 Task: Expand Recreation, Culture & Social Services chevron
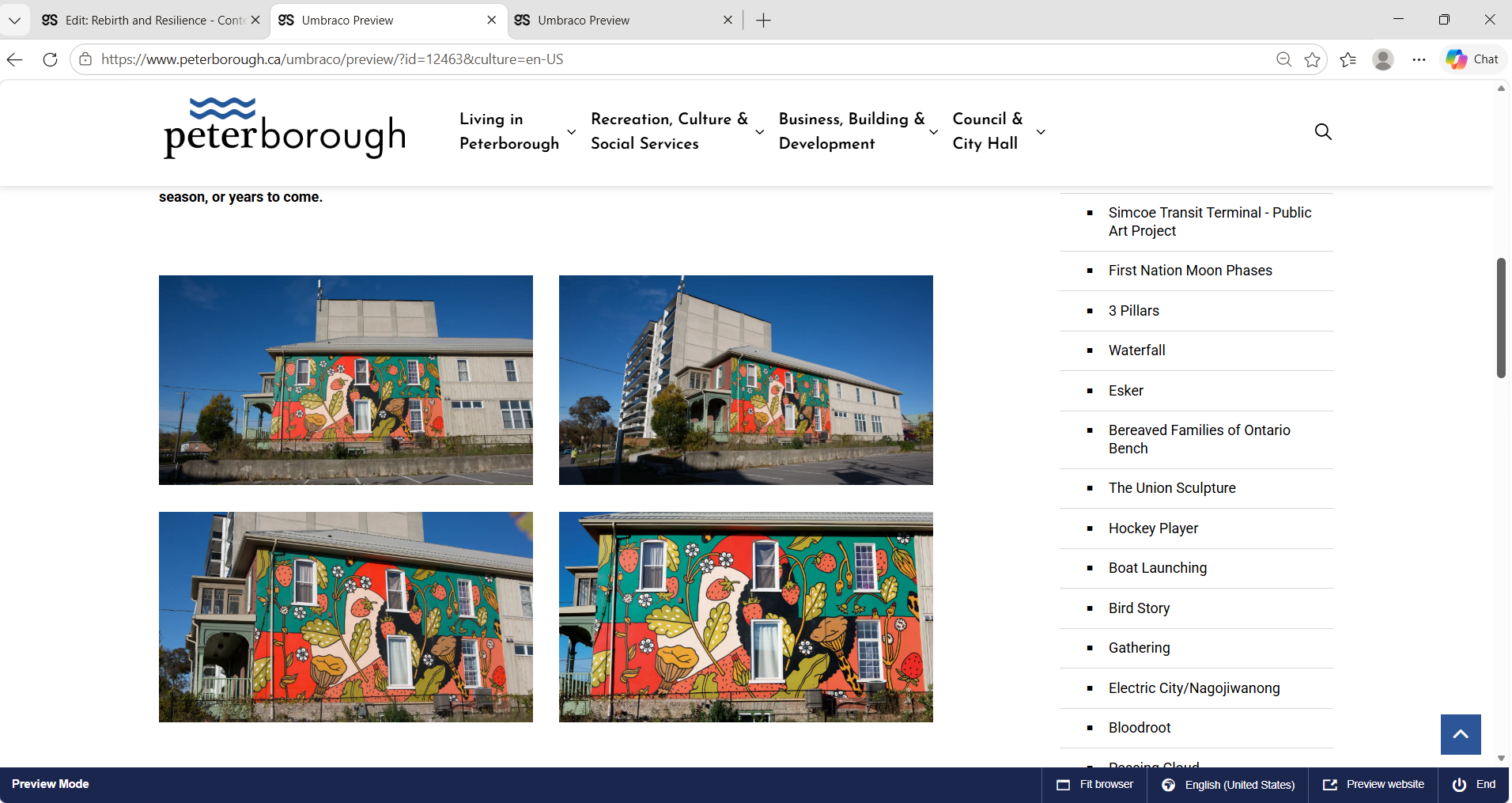coord(760,132)
